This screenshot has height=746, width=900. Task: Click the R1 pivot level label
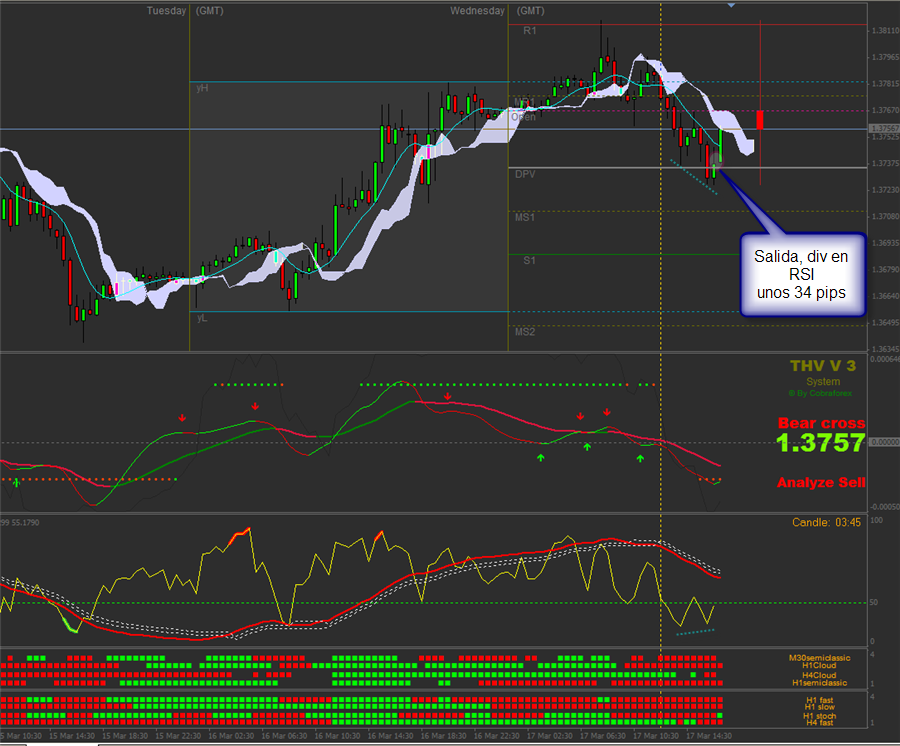pyautogui.click(x=529, y=30)
